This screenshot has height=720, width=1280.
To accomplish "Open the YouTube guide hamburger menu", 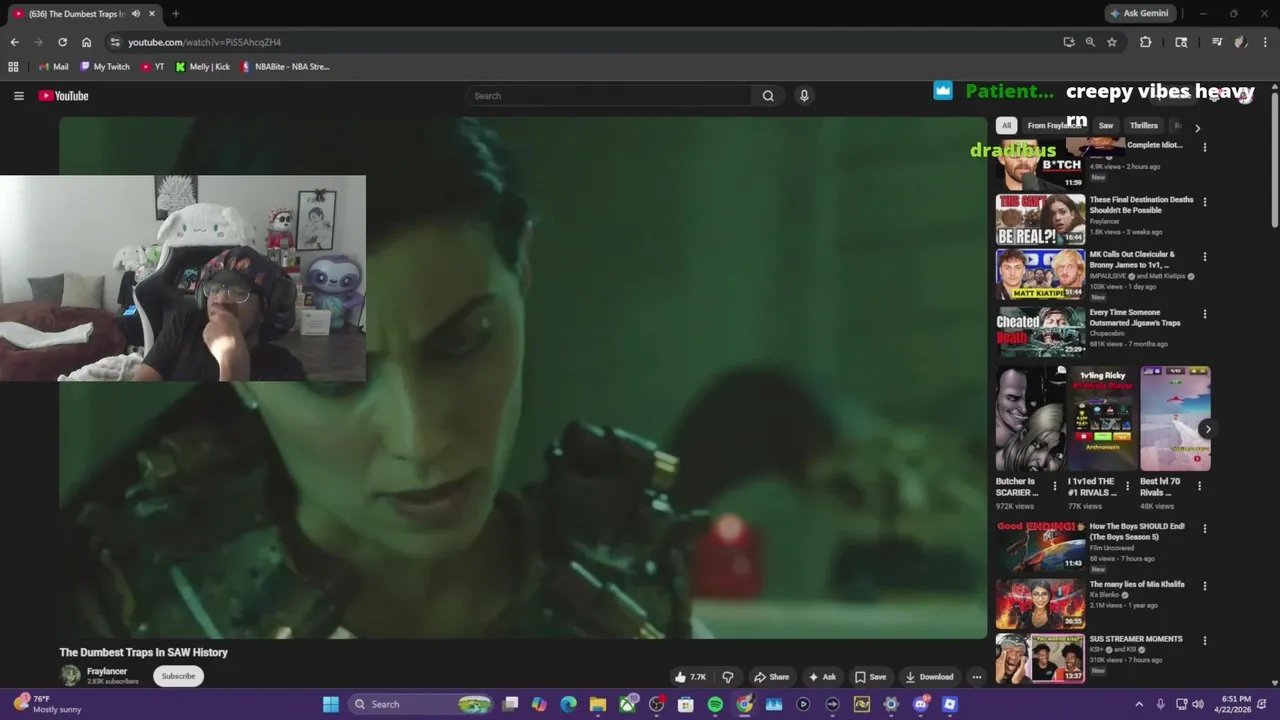I will (x=18, y=96).
